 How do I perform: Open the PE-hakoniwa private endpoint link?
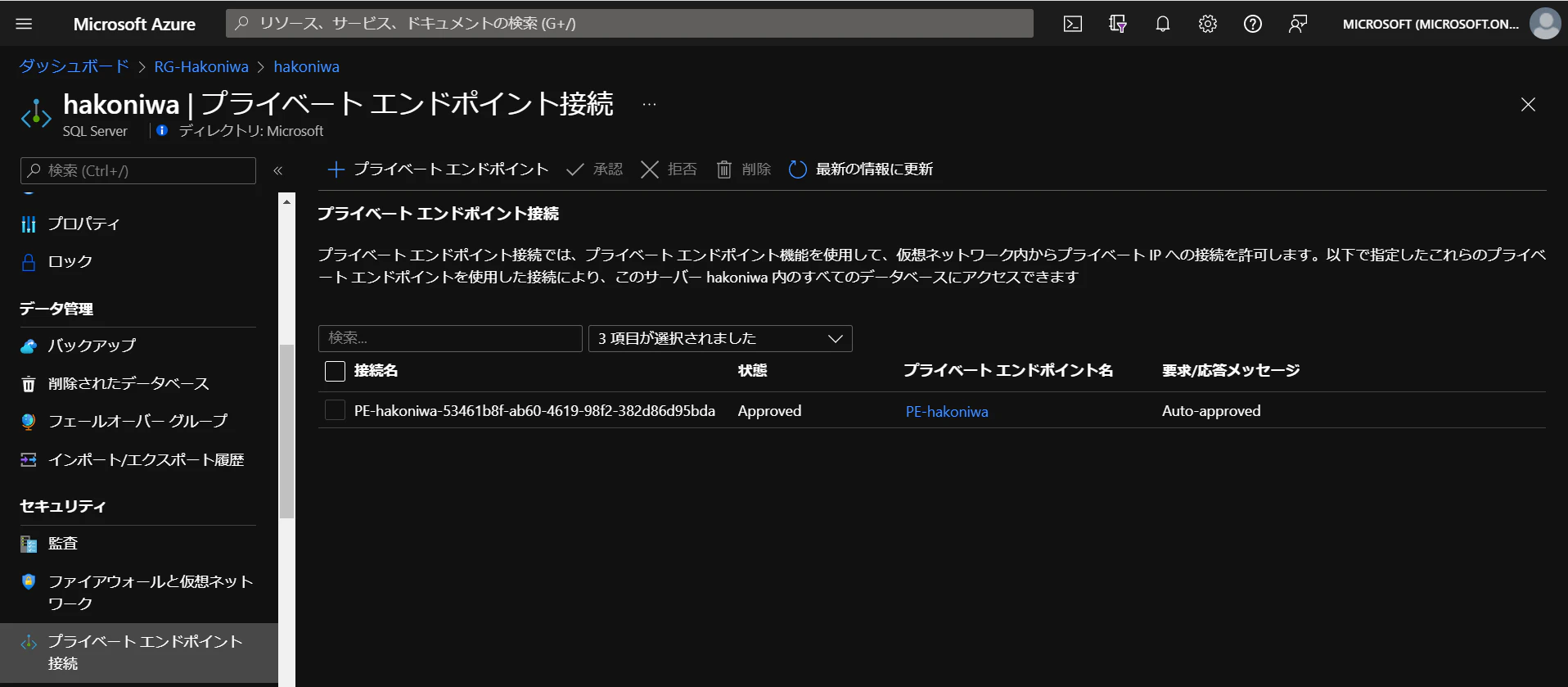(947, 411)
